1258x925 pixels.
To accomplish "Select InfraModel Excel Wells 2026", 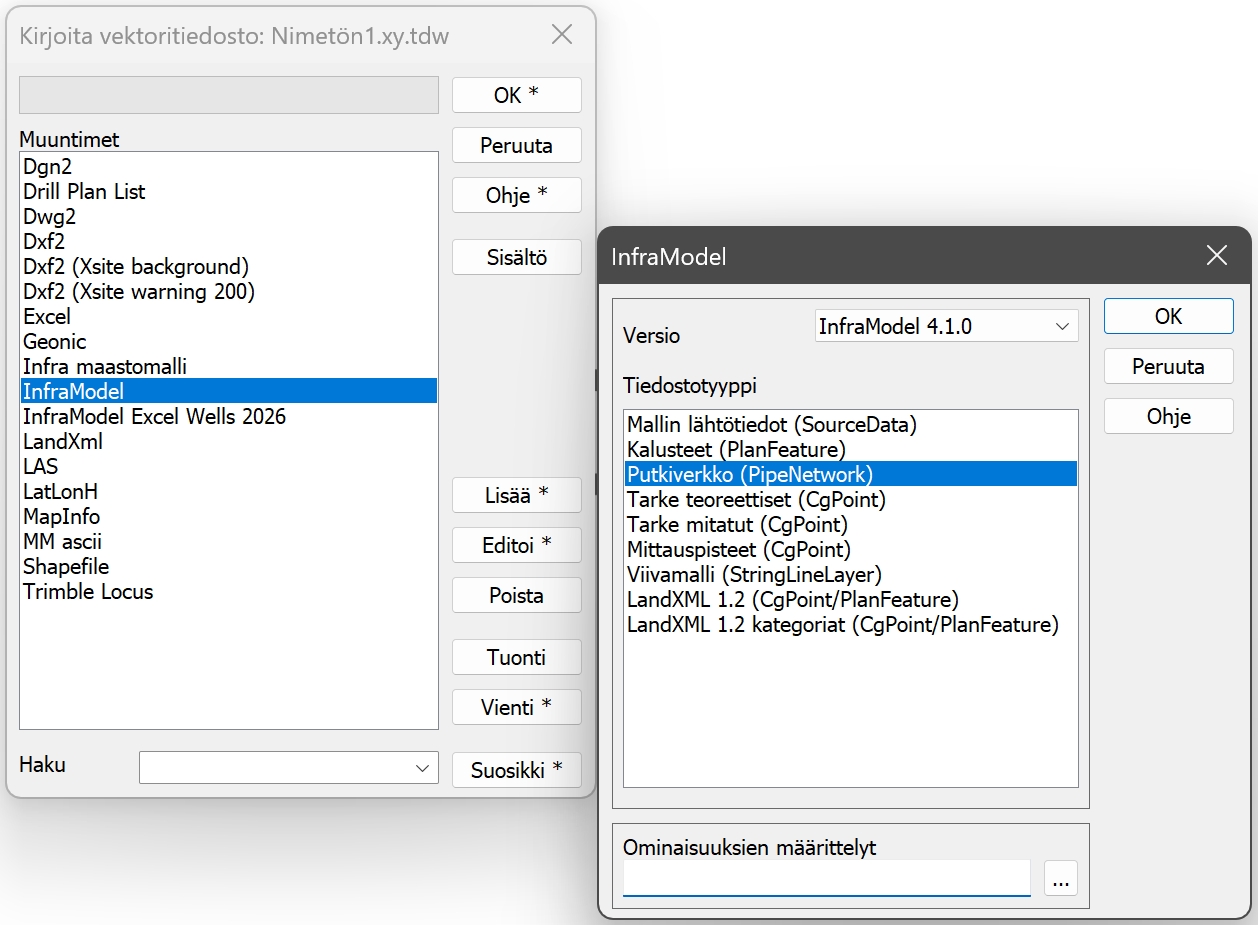I will [x=229, y=416].
